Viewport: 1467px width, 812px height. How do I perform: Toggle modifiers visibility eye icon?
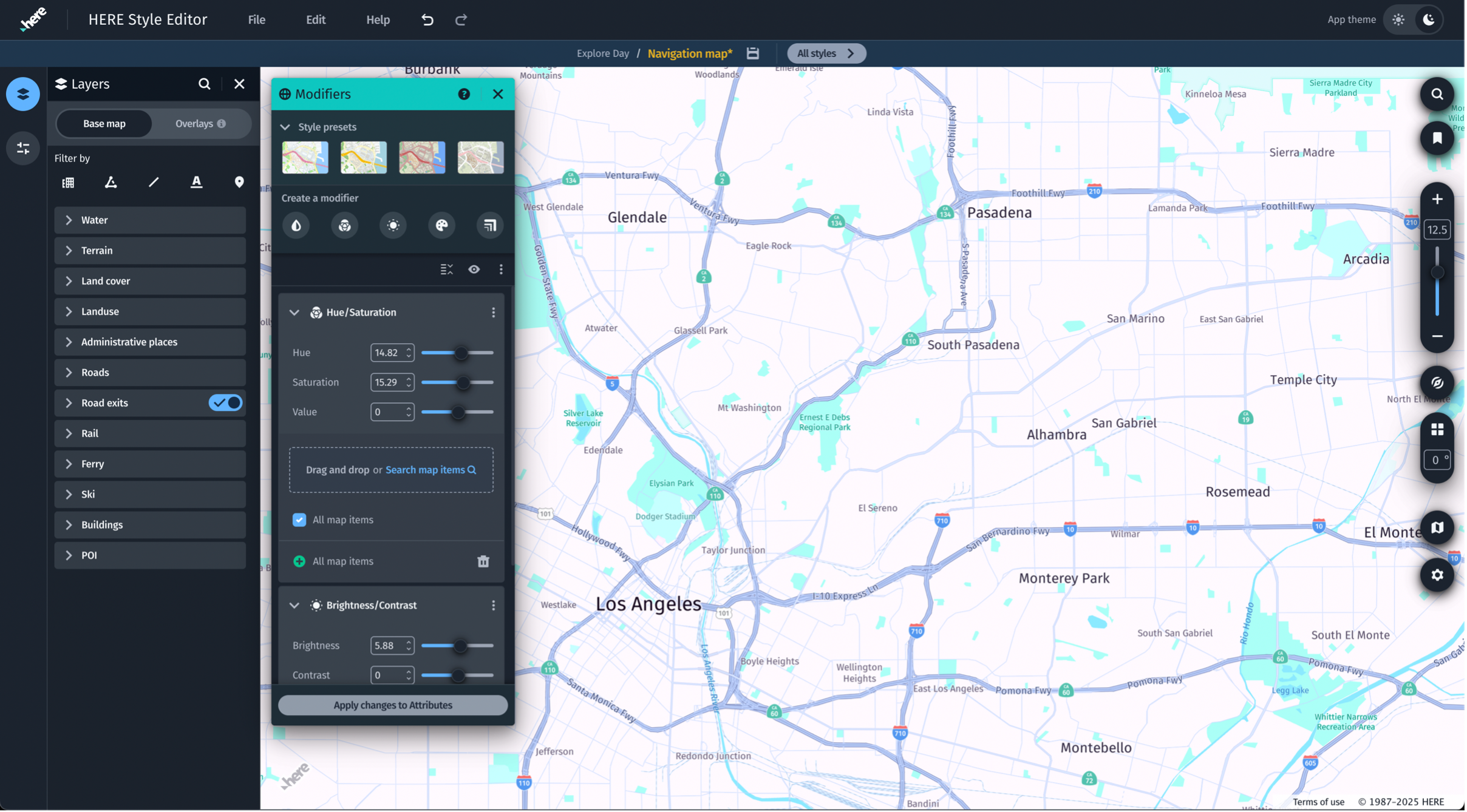tap(474, 269)
